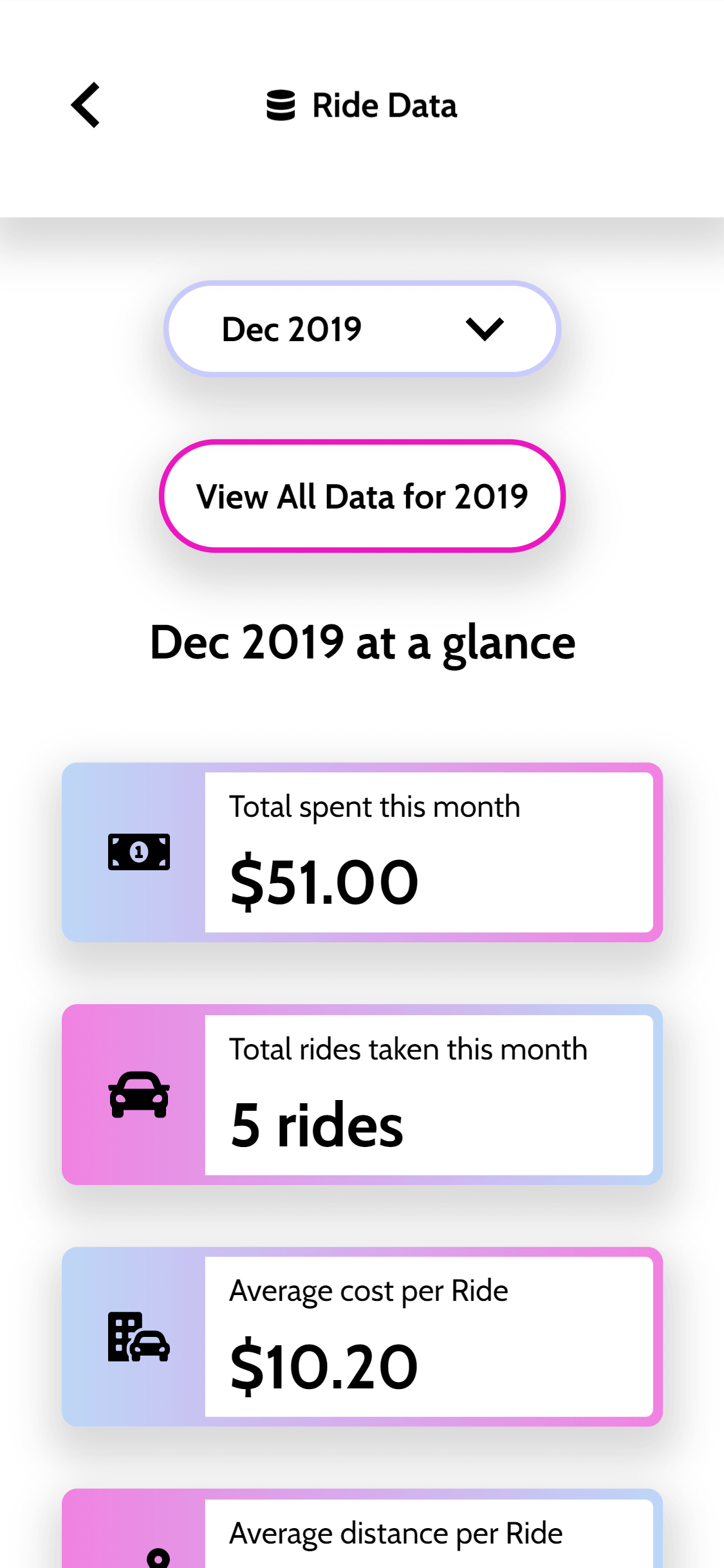724x1568 pixels.
Task: Click the Ride Data page title
Action: coord(384,106)
